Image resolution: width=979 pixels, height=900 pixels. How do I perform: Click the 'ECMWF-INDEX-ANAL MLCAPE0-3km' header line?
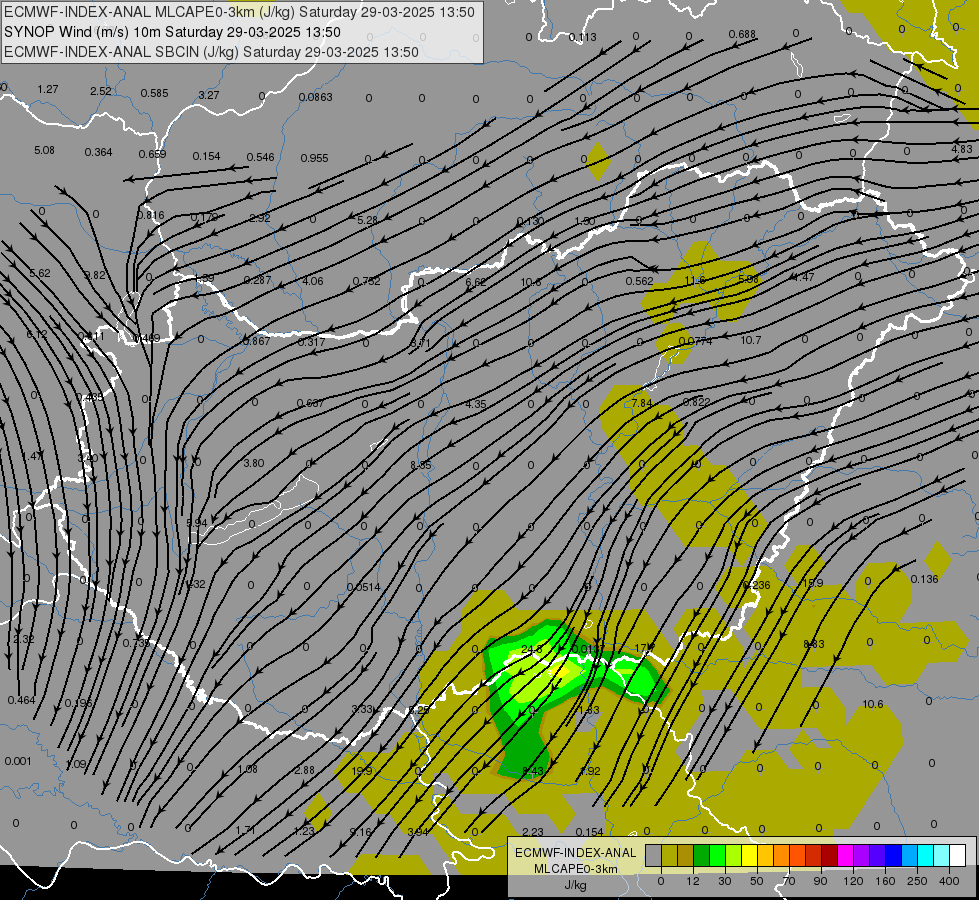tap(239, 12)
